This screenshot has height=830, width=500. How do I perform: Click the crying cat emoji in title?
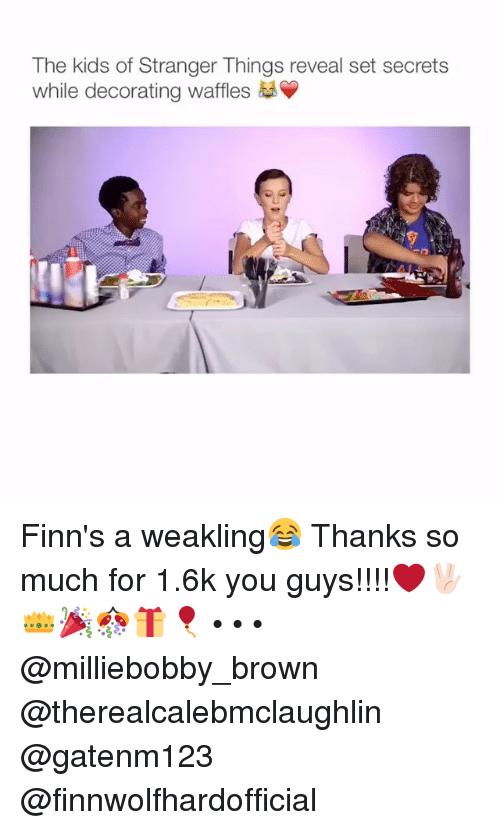tap(267, 92)
